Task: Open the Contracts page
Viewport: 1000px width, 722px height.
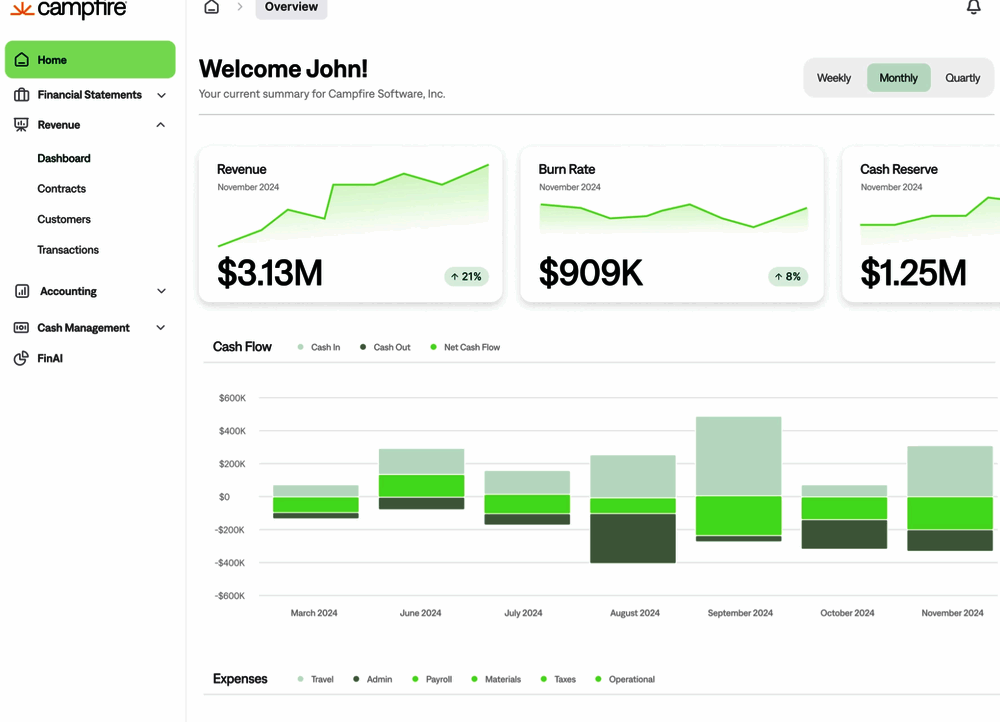Action: coord(62,188)
